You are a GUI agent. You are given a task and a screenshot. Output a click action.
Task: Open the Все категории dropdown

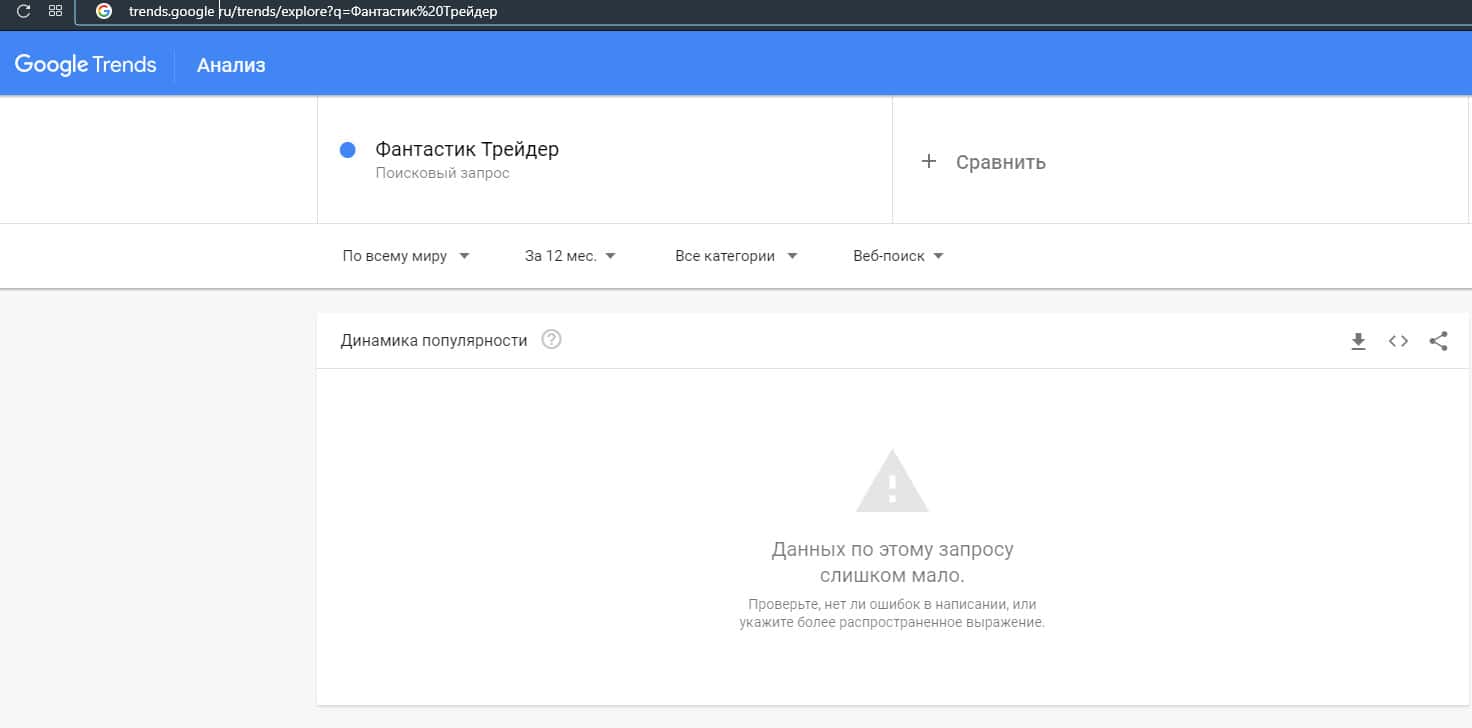click(x=736, y=256)
